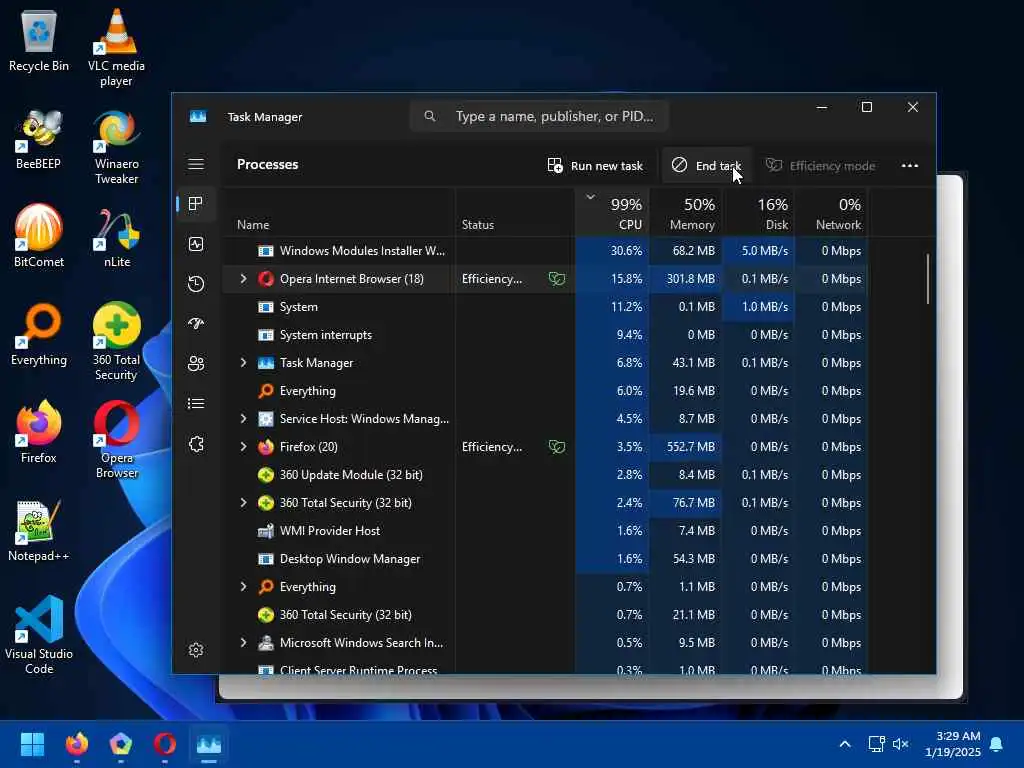Click the 360 Update Module process icon

click(266, 475)
